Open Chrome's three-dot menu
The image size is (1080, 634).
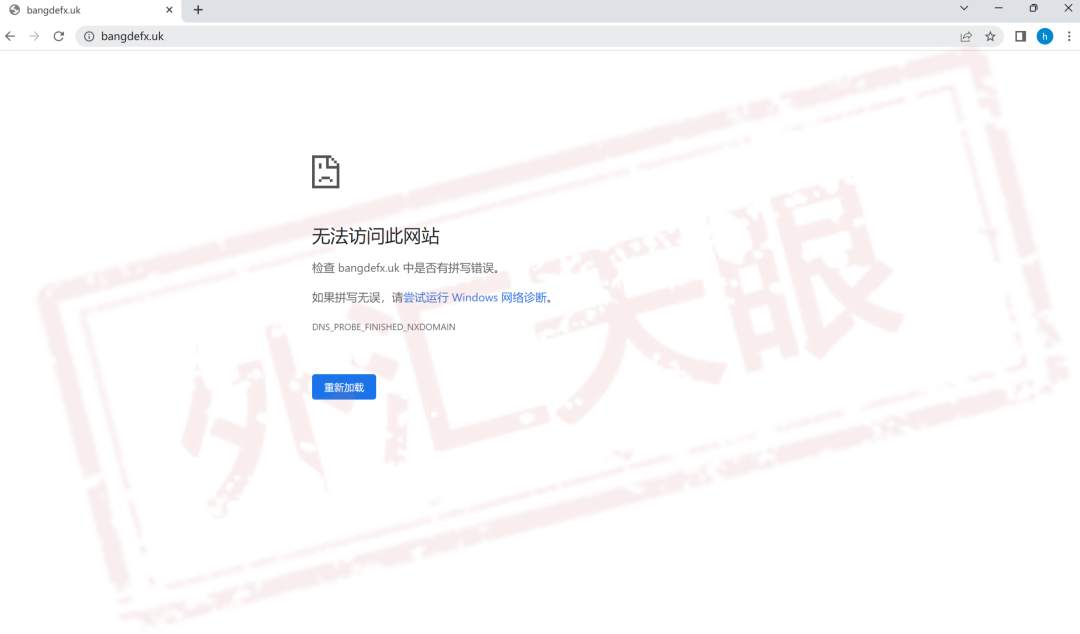(x=1069, y=37)
